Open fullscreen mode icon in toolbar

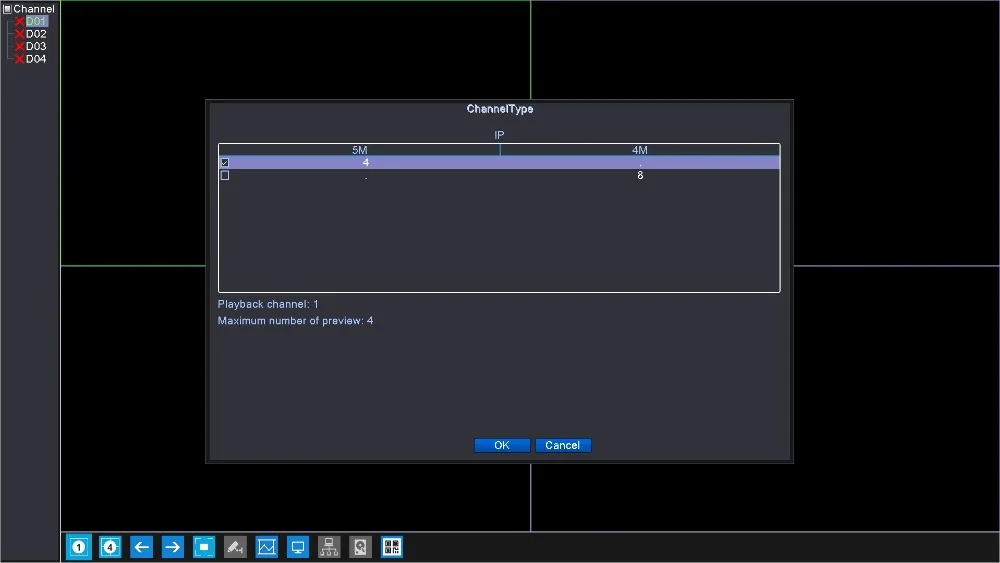click(x=204, y=547)
